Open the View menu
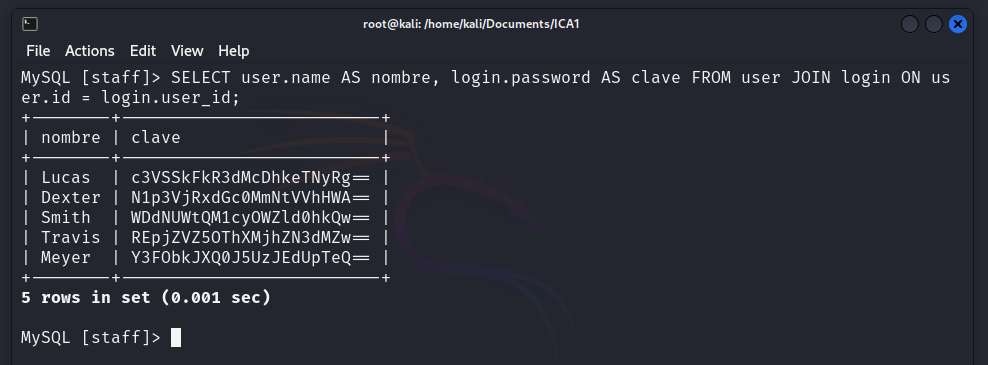The width and height of the screenshot is (988, 365). click(187, 51)
